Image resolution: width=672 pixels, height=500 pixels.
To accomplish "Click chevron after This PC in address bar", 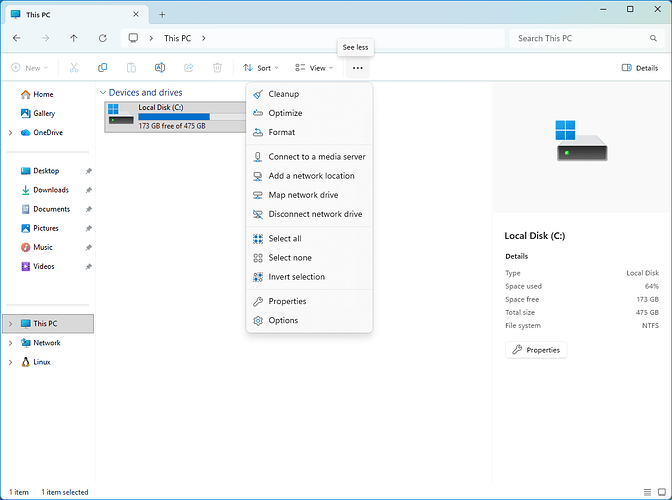I will pyautogui.click(x=204, y=38).
